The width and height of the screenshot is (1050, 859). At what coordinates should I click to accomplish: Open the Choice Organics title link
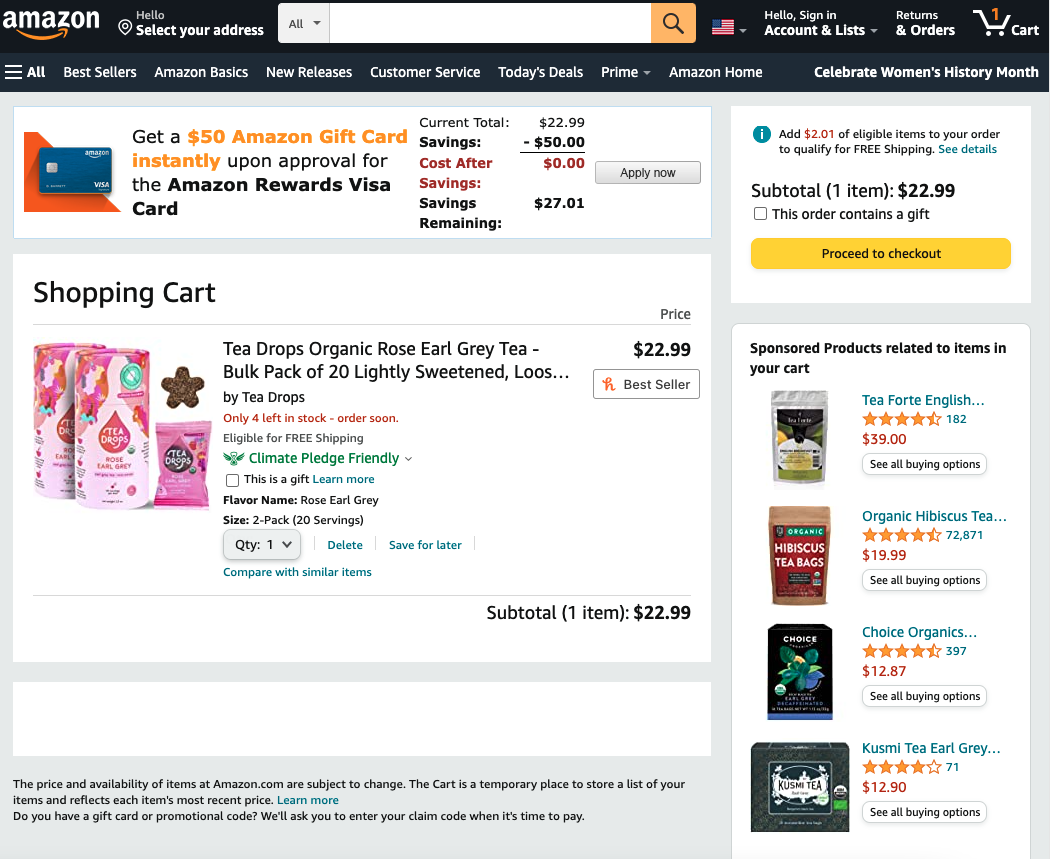click(919, 633)
